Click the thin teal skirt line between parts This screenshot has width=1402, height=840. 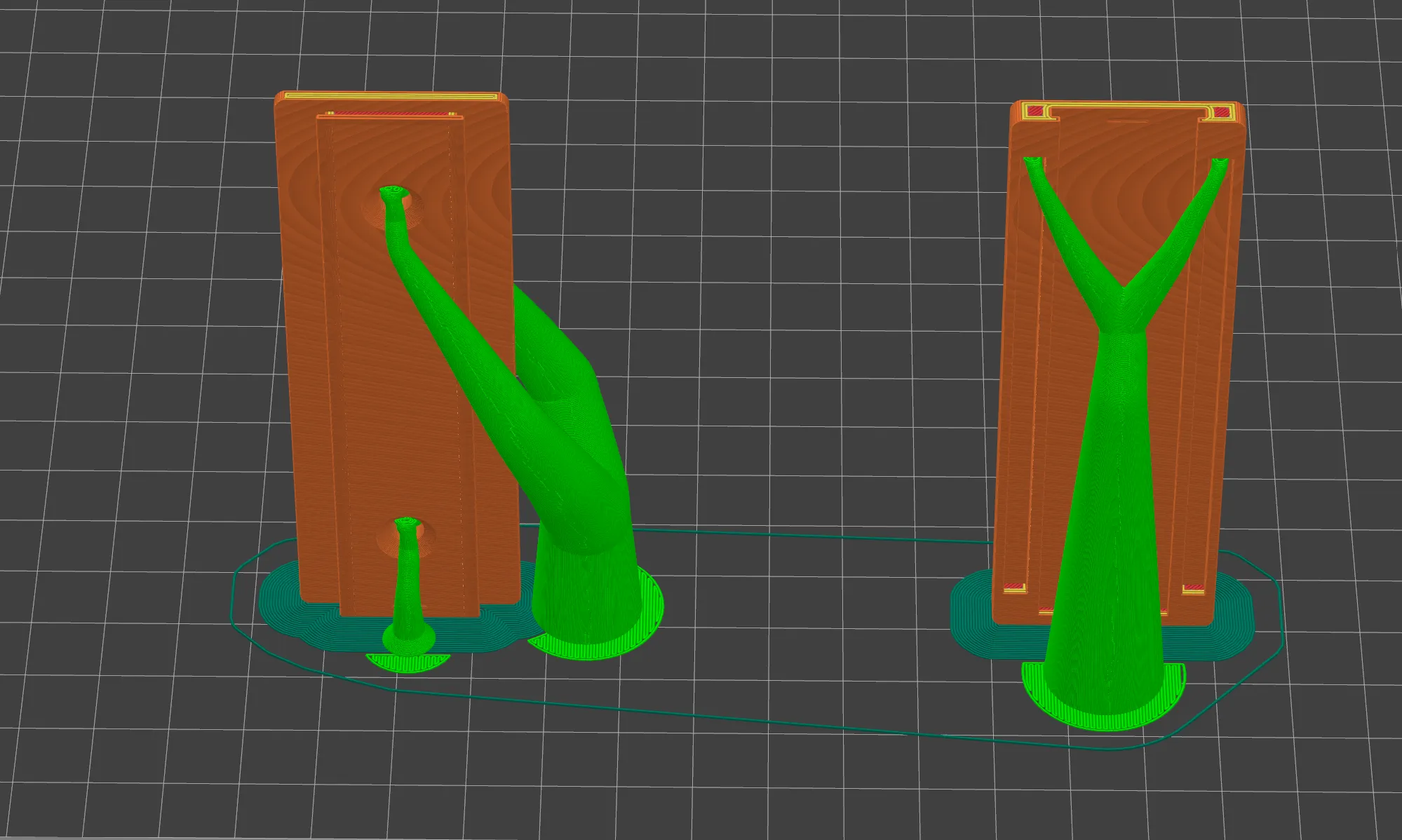point(771,535)
